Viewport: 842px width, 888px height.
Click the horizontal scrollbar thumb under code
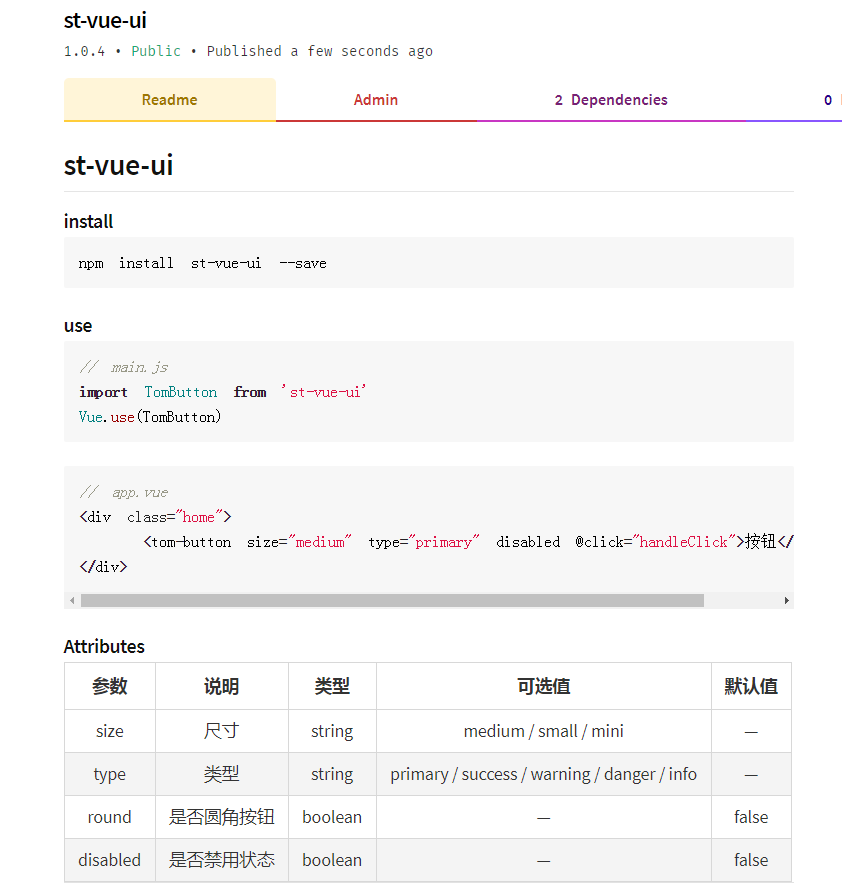coord(392,600)
